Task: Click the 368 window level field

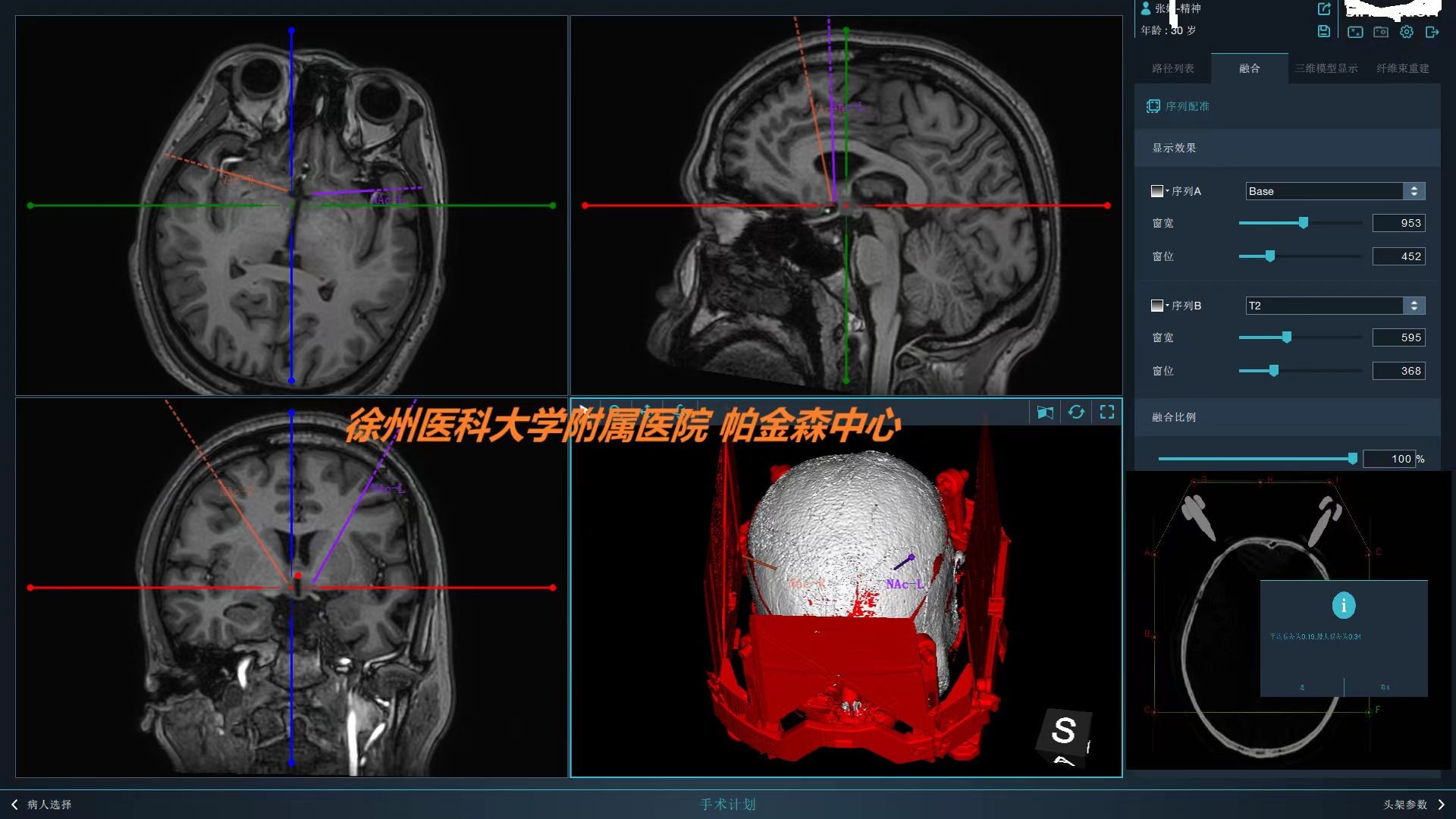Action: point(1399,371)
